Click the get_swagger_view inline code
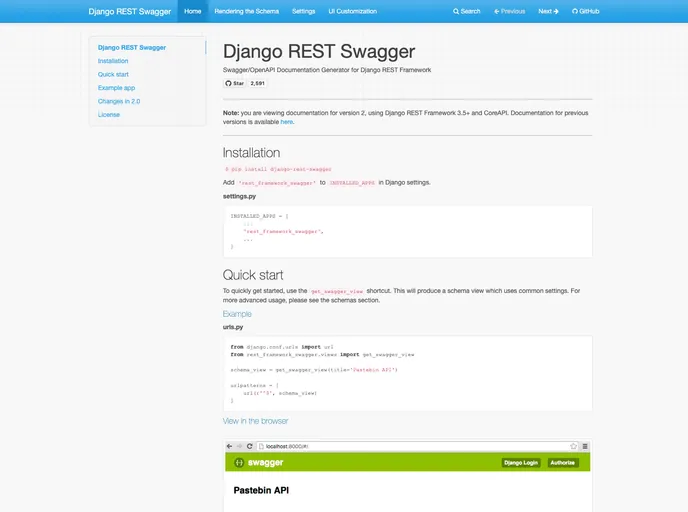 point(337,291)
